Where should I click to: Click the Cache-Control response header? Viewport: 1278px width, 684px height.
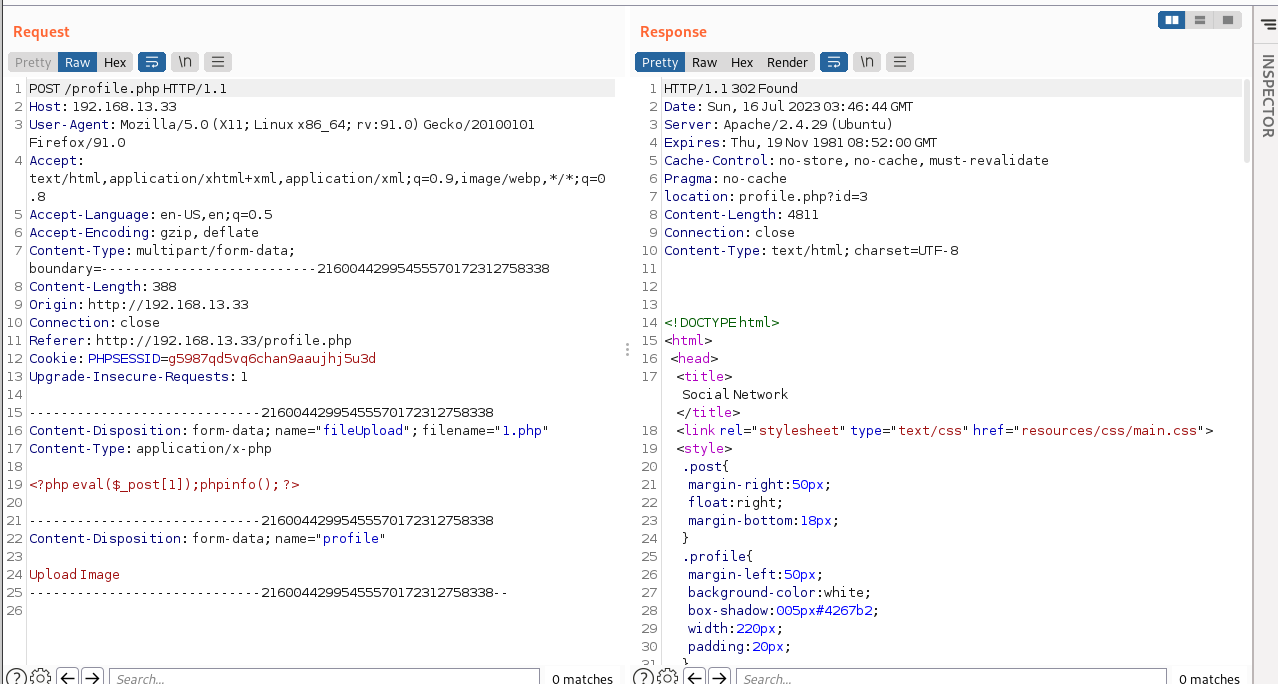click(857, 160)
